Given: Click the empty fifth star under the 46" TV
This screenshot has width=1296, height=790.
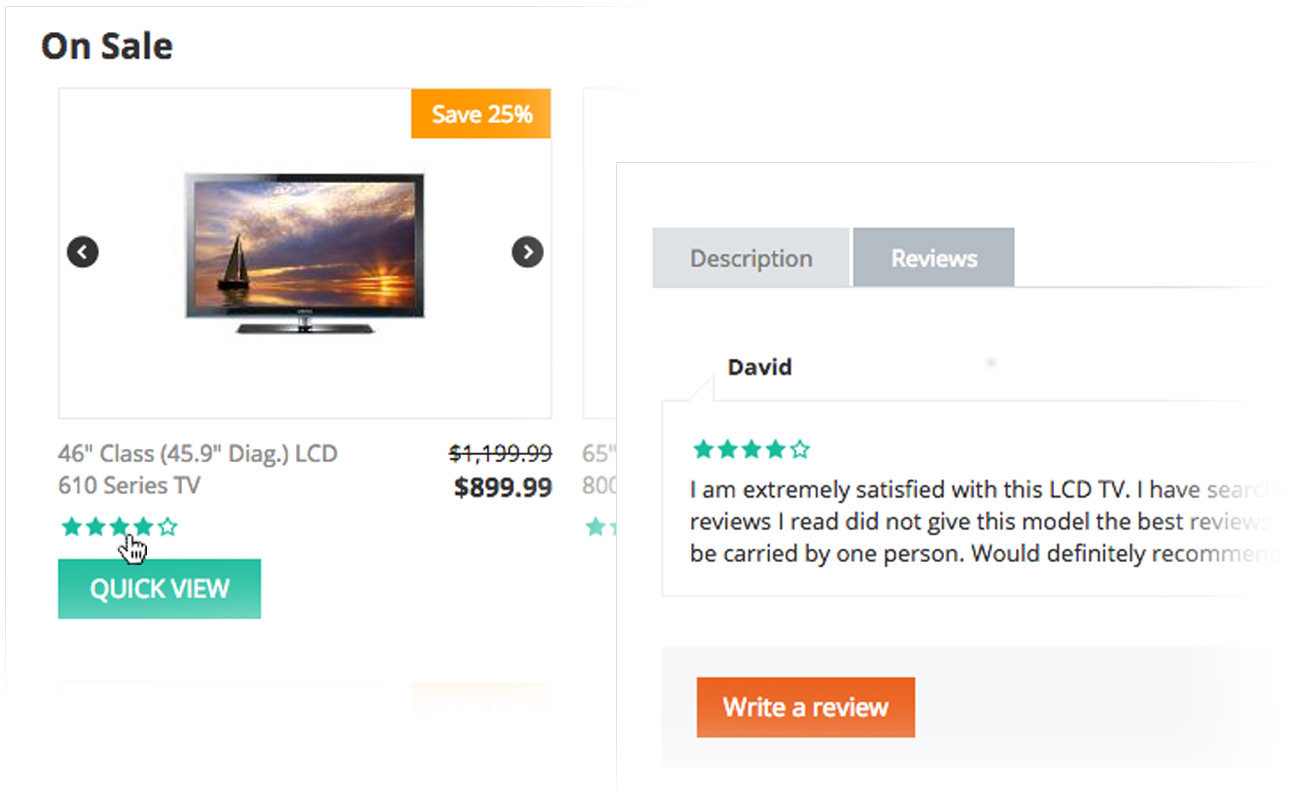Looking at the screenshot, I should [168, 527].
